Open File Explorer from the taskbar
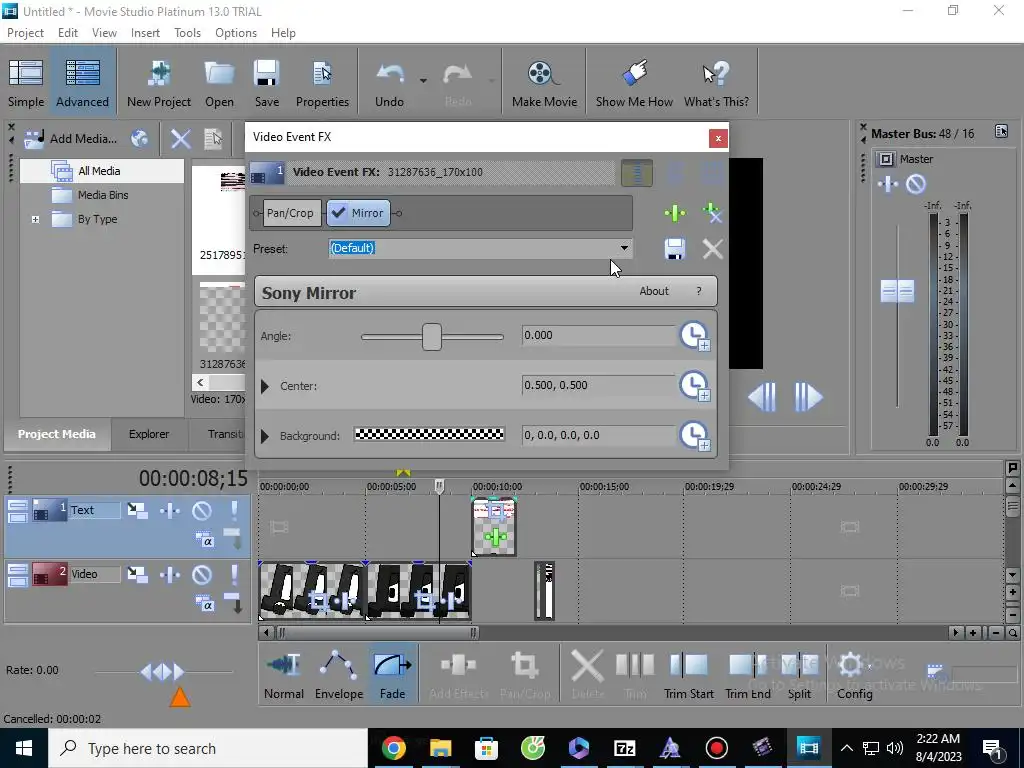 point(440,748)
